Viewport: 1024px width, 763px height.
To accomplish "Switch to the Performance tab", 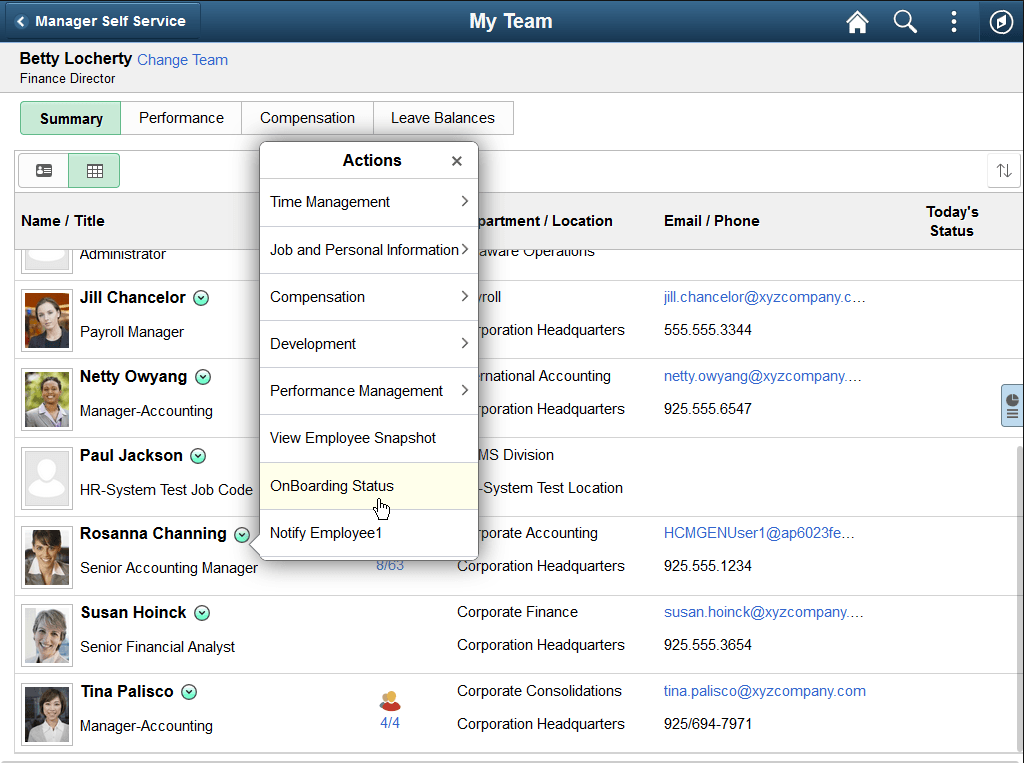I will (181, 117).
